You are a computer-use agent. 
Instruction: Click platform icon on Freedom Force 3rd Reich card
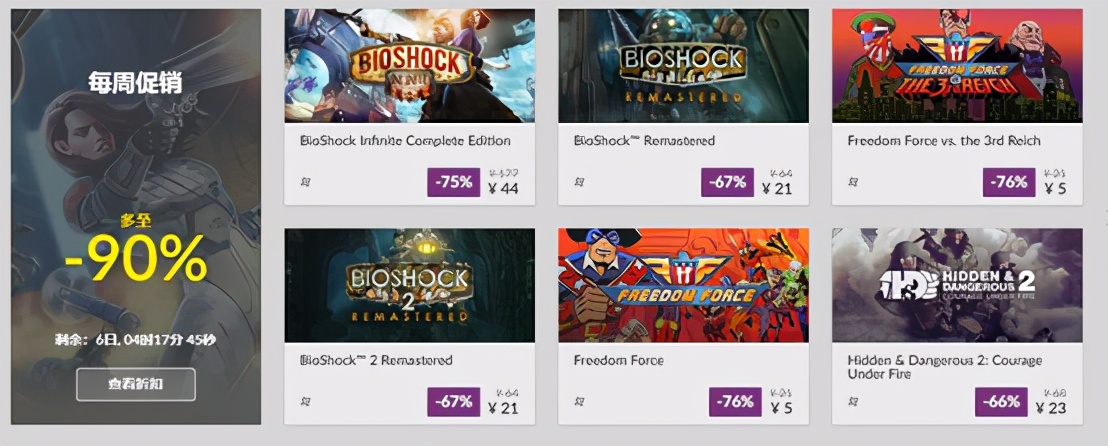(852, 183)
